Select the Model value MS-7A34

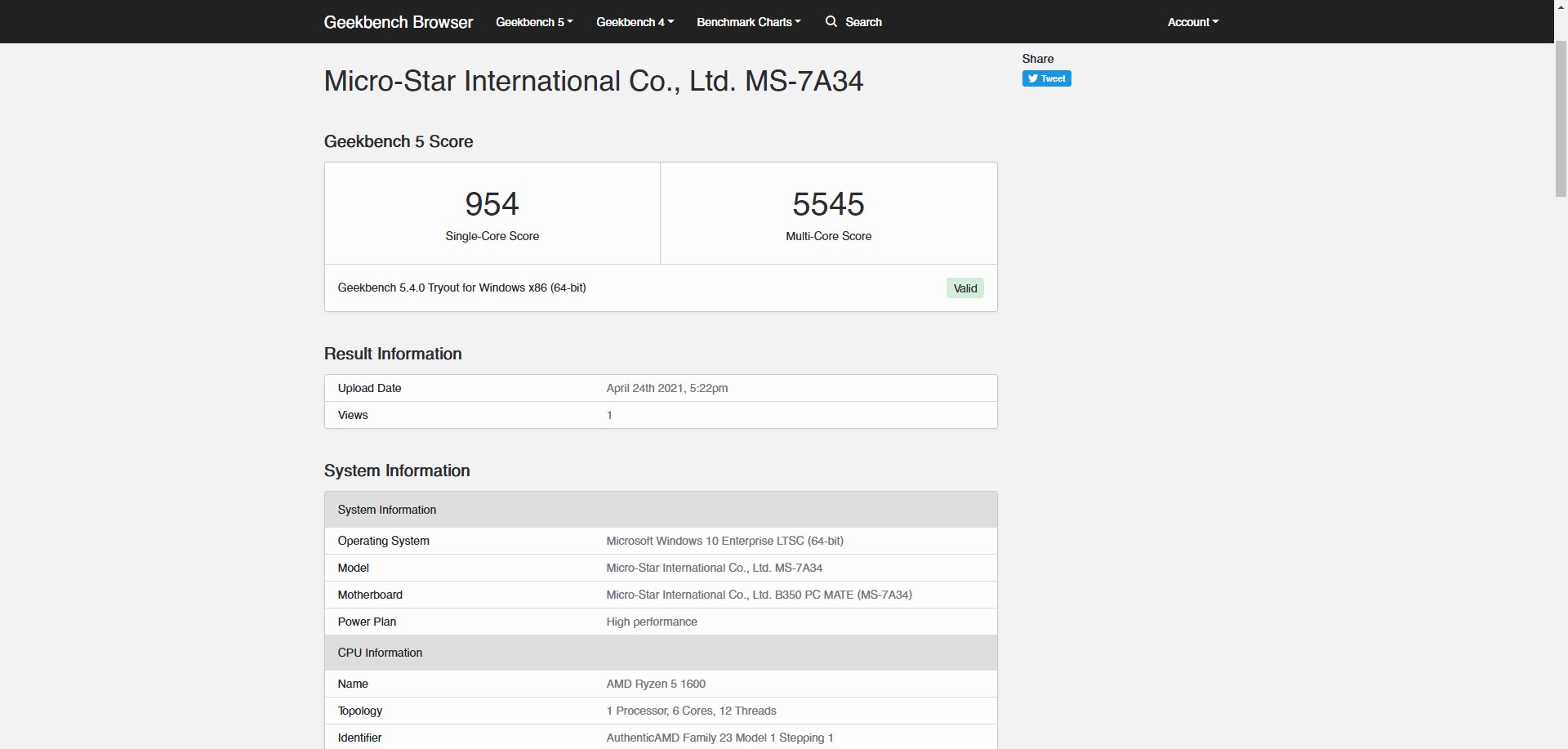point(714,568)
